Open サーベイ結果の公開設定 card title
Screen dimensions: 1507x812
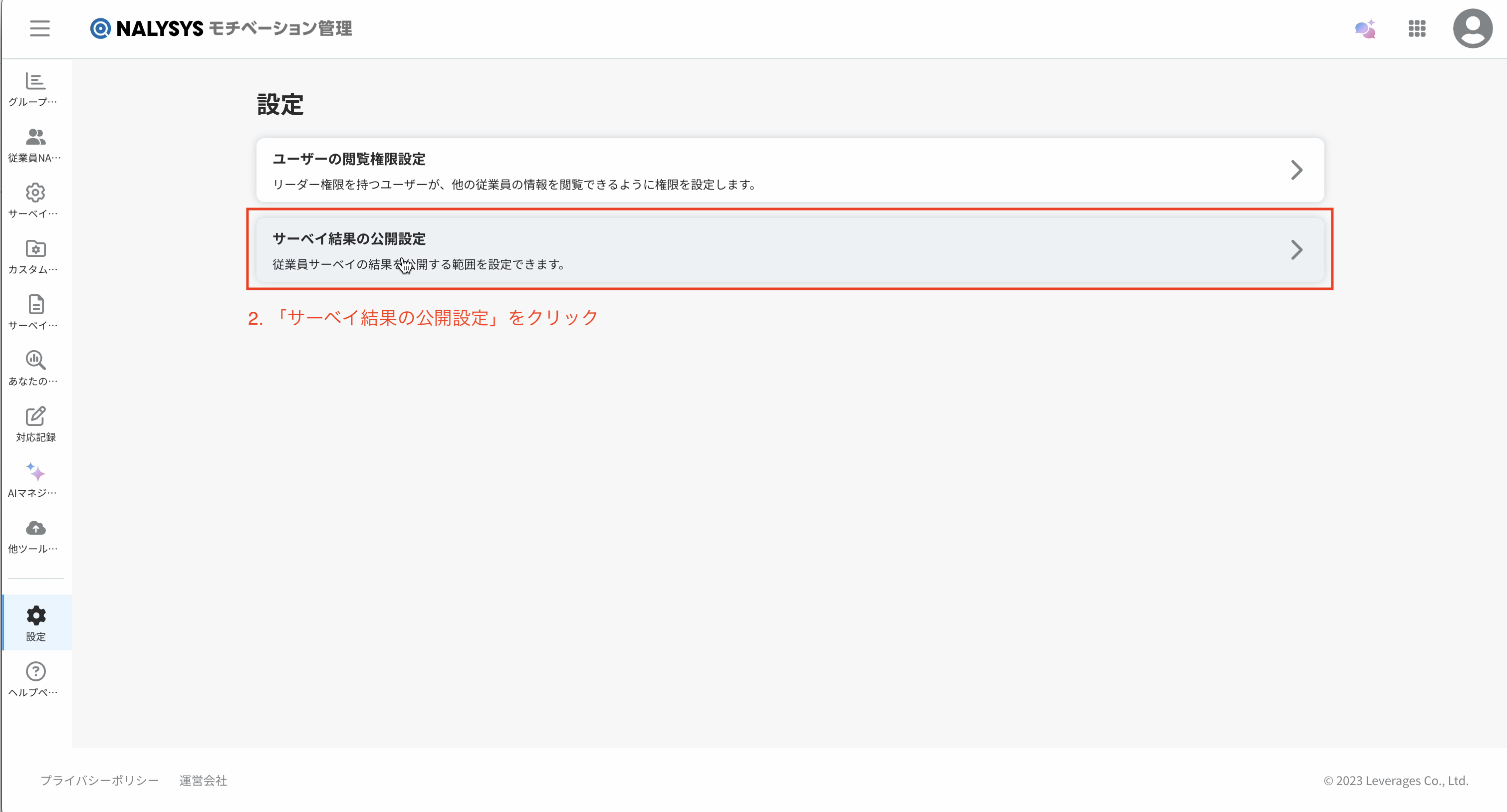point(349,238)
